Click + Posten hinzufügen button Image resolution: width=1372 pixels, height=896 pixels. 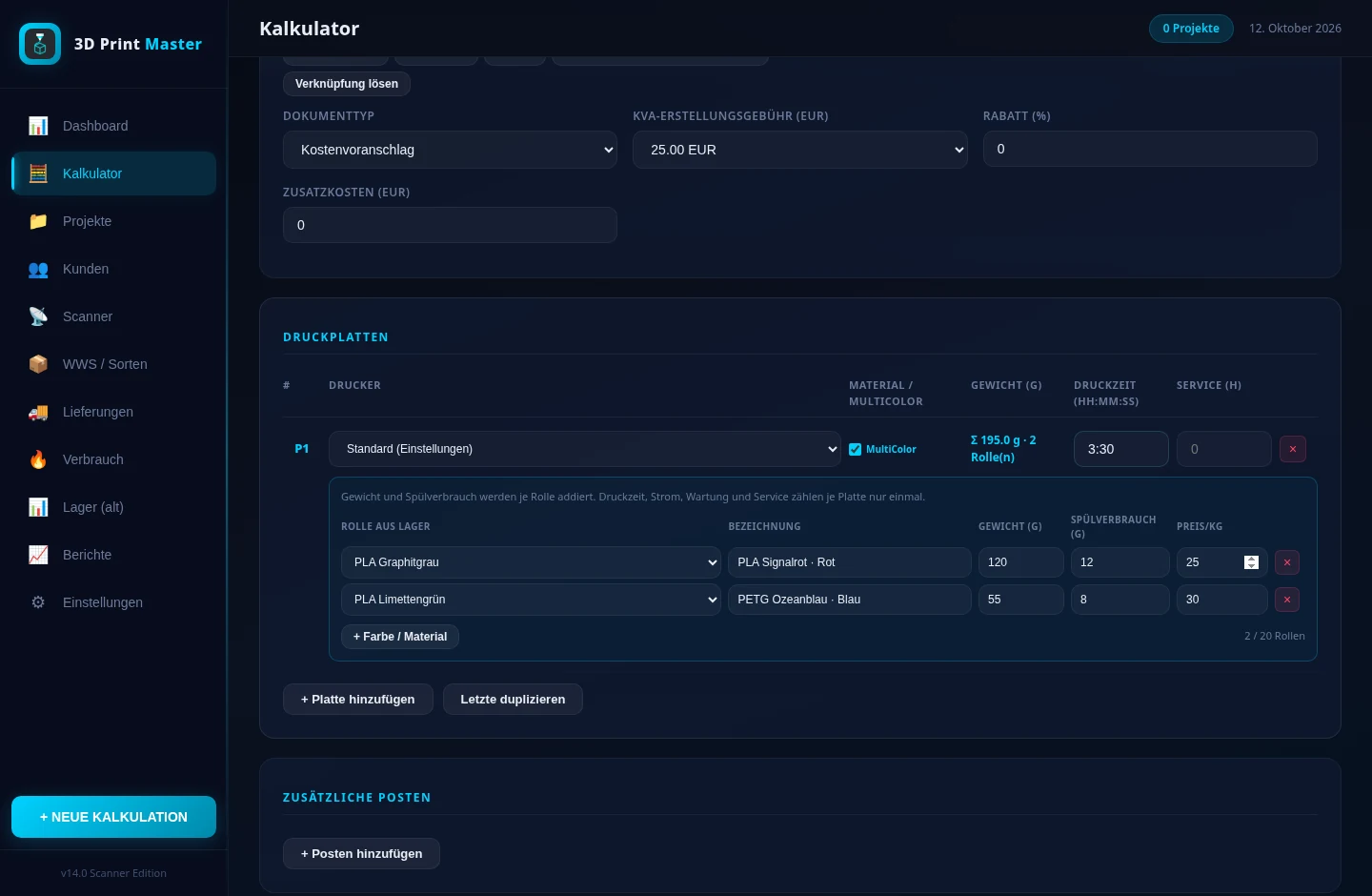coord(362,854)
